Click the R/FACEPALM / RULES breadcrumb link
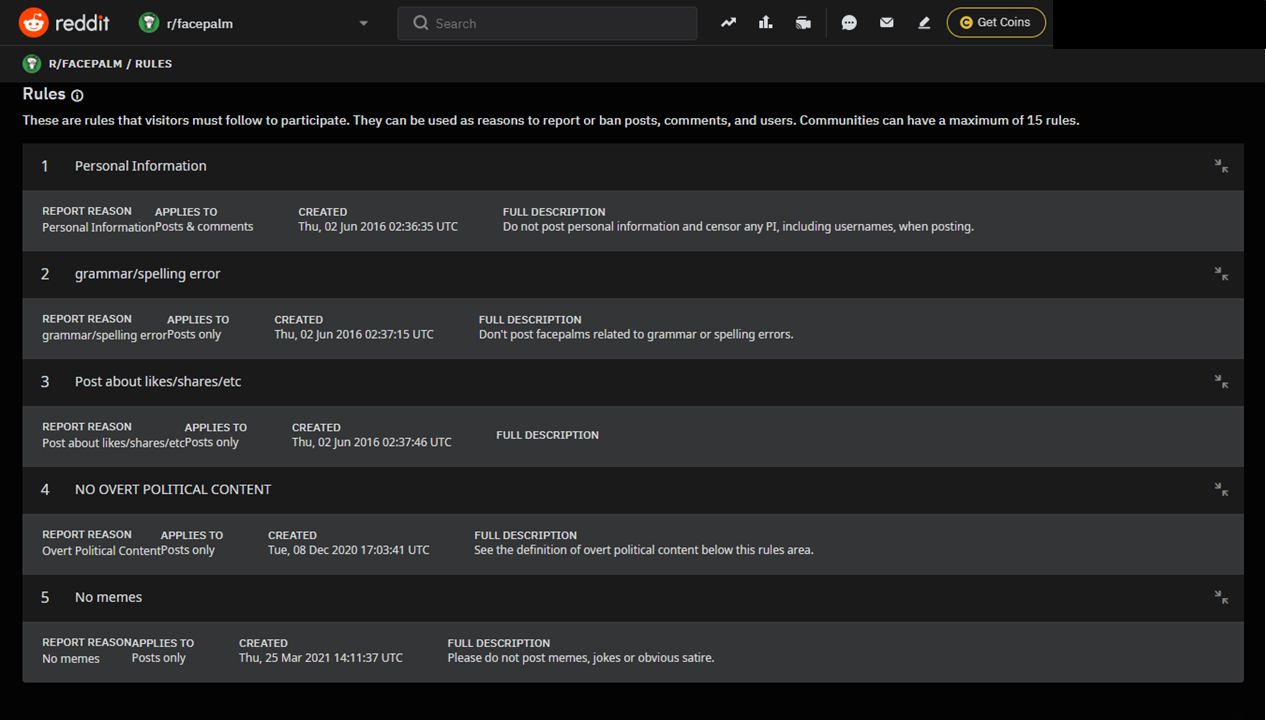The width and height of the screenshot is (1266, 720). click(x=110, y=64)
